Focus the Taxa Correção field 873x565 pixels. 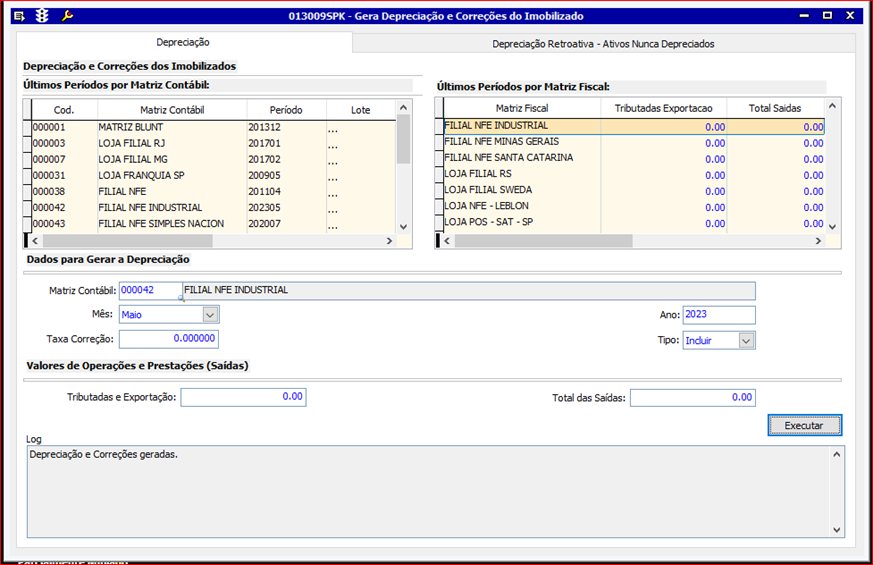tap(168, 339)
